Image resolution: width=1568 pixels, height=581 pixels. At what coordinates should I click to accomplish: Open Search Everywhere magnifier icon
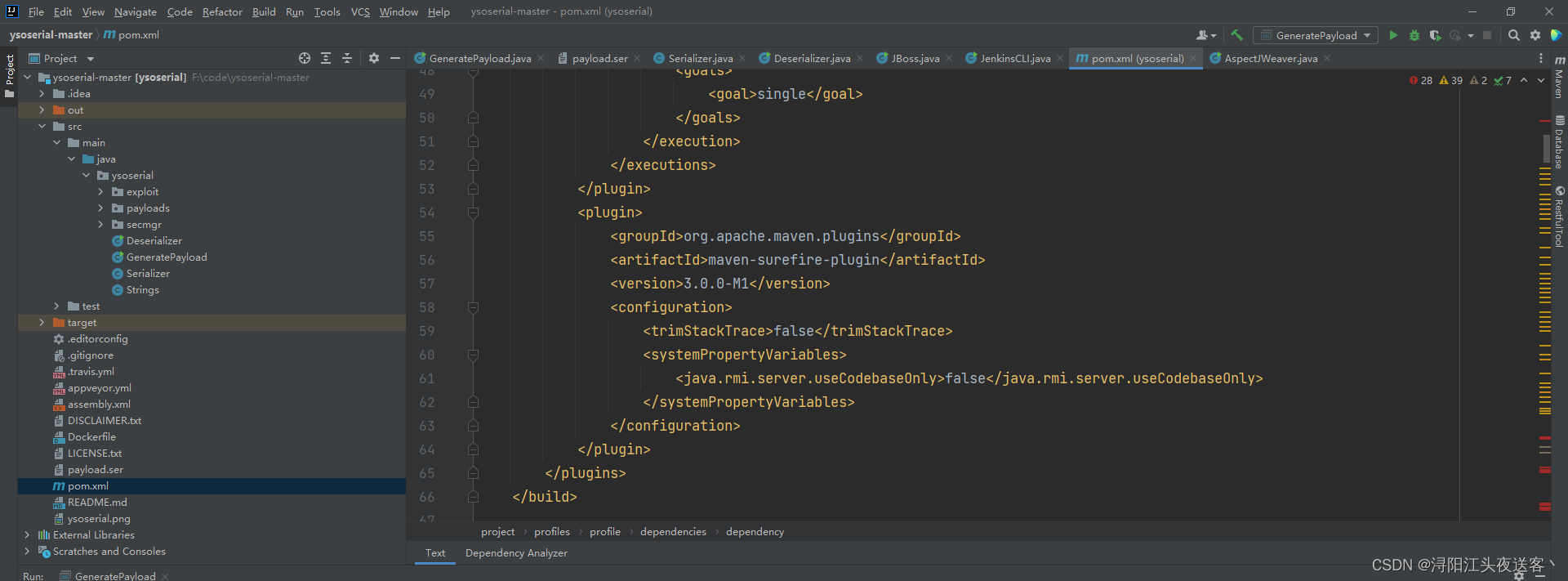(x=1513, y=35)
